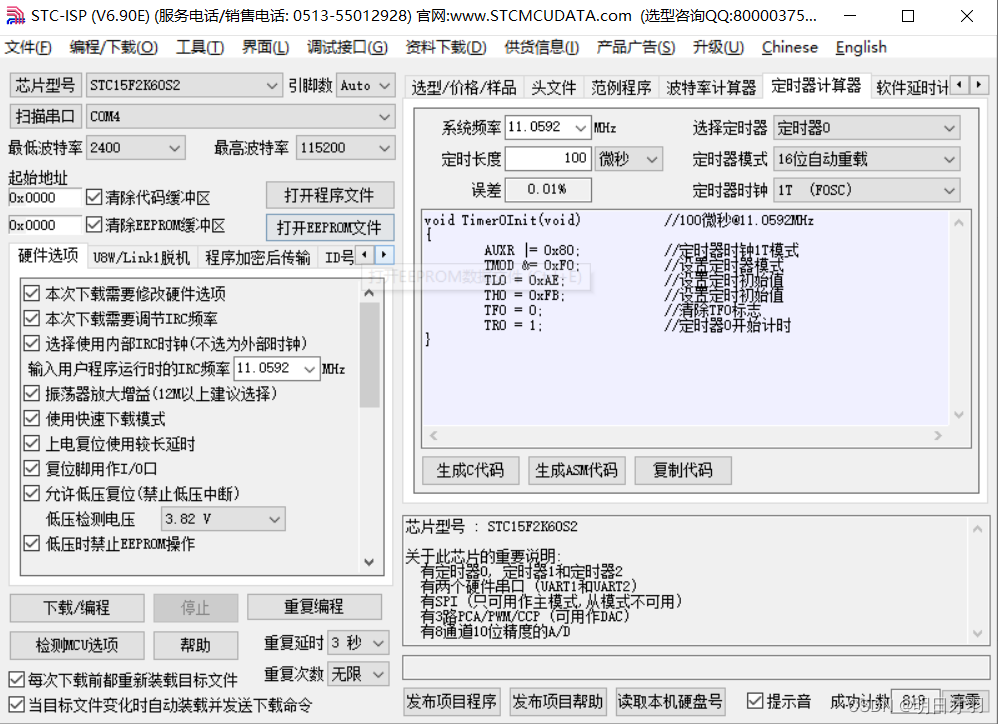Toggle 上电复位使用较长延时 checkbox
The height and width of the screenshot is (724, 998).
(31, 443)
